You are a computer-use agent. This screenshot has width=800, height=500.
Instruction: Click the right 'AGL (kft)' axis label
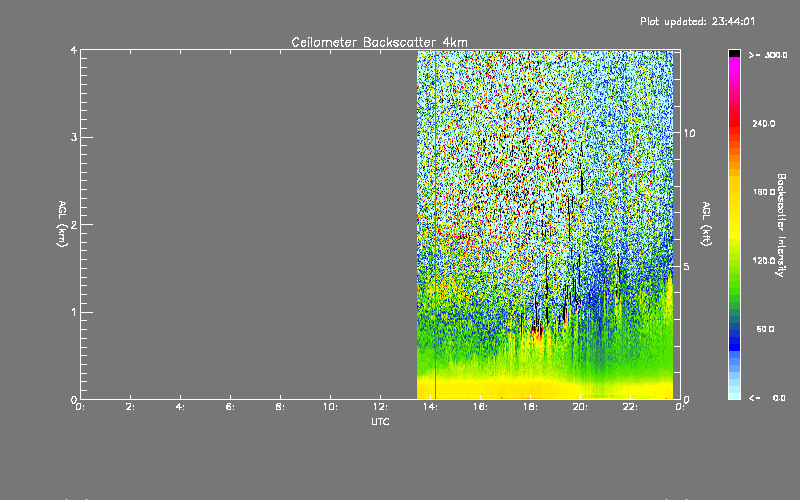click(x=706, y=224)
